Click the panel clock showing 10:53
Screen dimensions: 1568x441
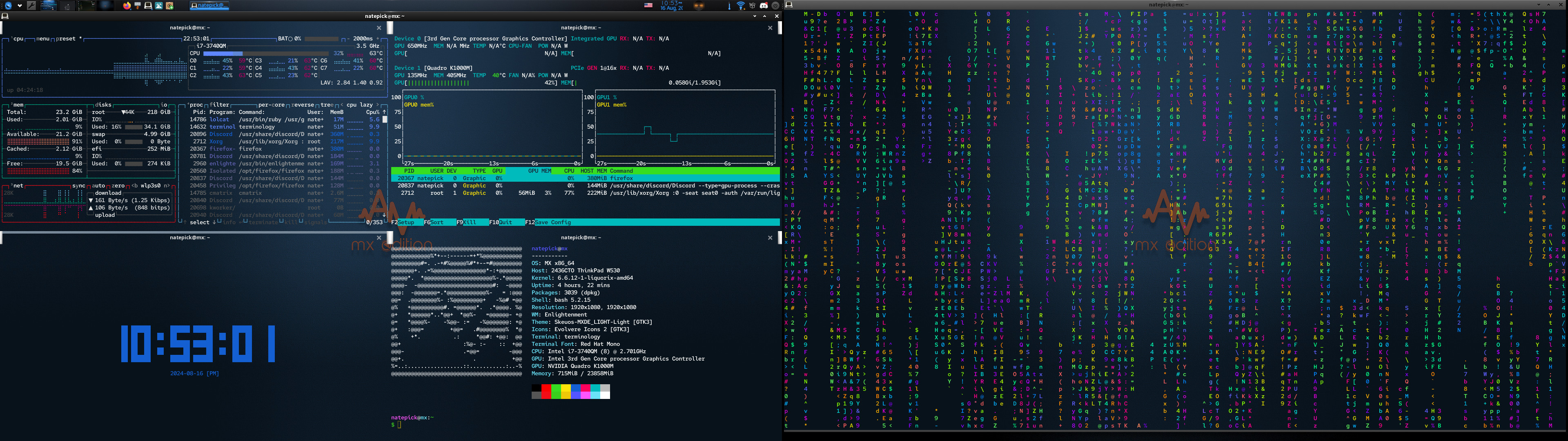tap(671, 5)
